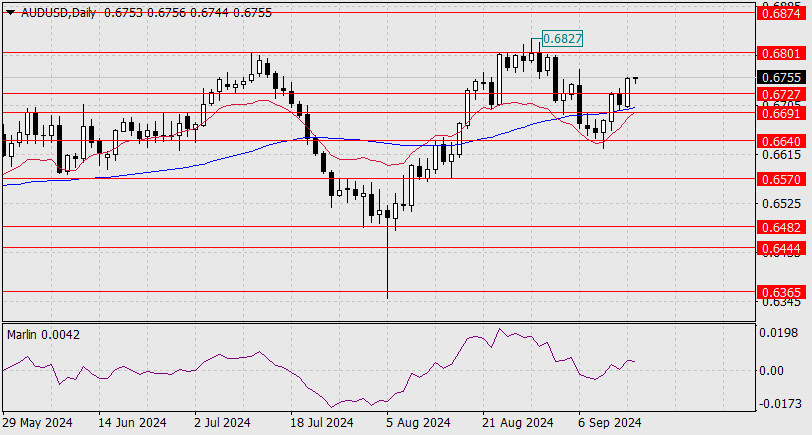Image resolution: width=812 pixels, height=435 pixels.
Task: Click the 0.0198 oscillator scale value
Action: click(x=778, y=332)
